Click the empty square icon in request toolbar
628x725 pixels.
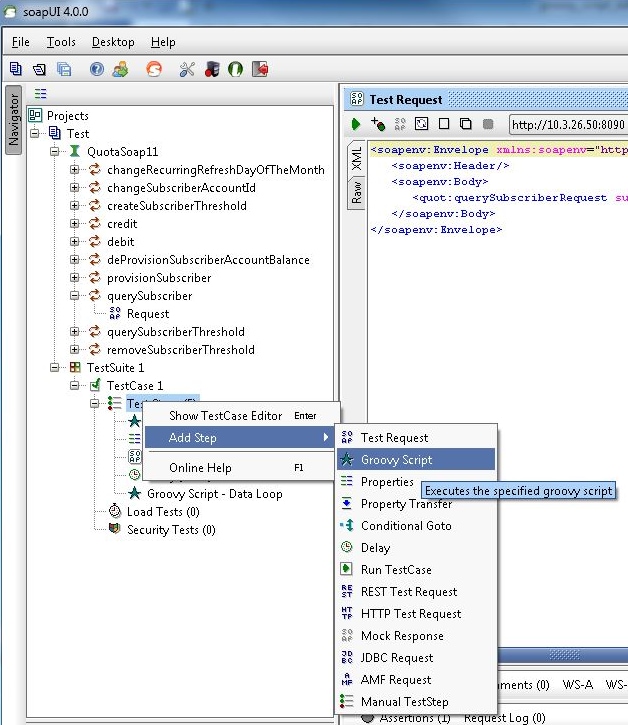[443, 124]
